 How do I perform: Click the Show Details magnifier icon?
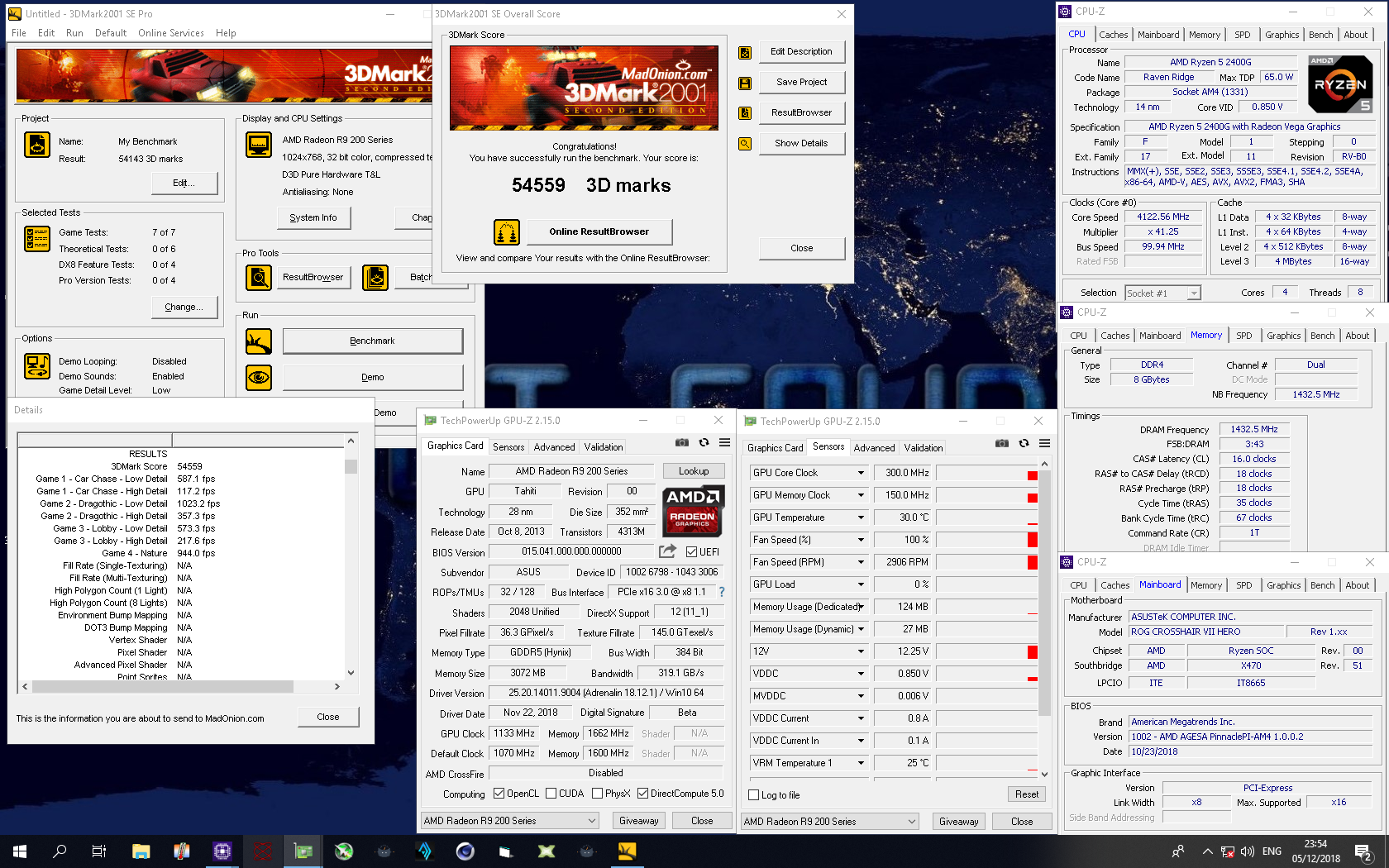pos(745,144)
